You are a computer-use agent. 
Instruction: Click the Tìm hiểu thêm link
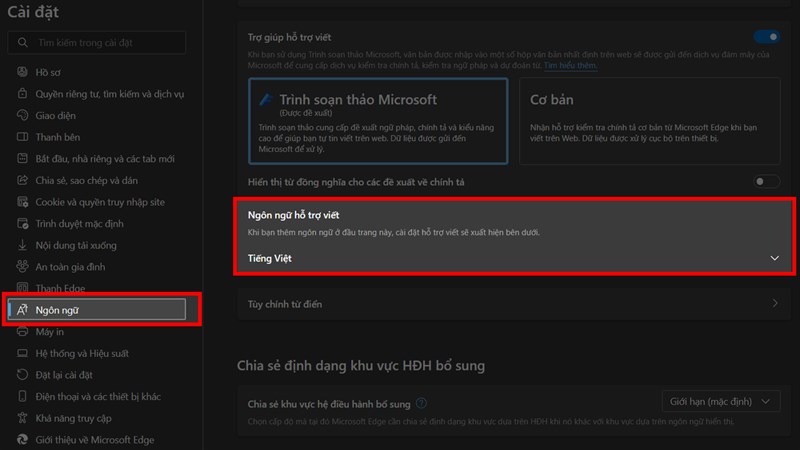tap(570, 65)
